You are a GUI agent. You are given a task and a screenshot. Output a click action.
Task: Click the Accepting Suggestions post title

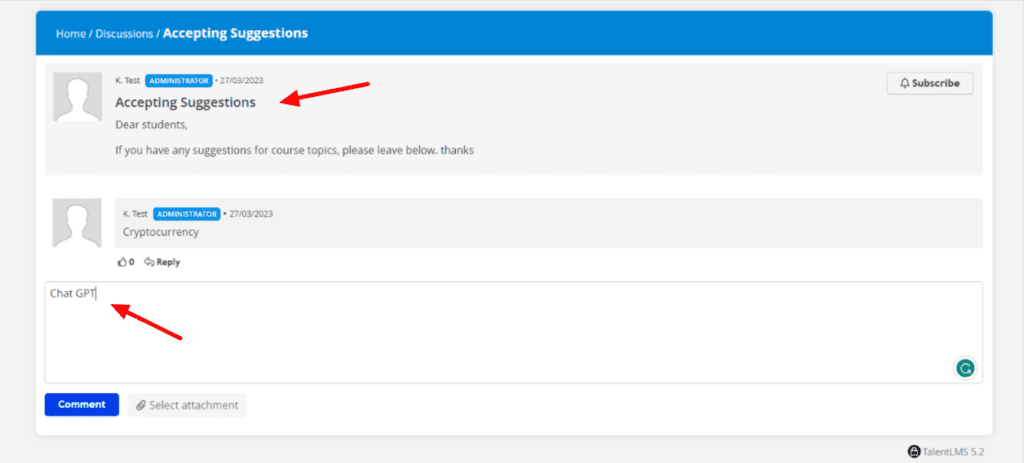(185, 103)
